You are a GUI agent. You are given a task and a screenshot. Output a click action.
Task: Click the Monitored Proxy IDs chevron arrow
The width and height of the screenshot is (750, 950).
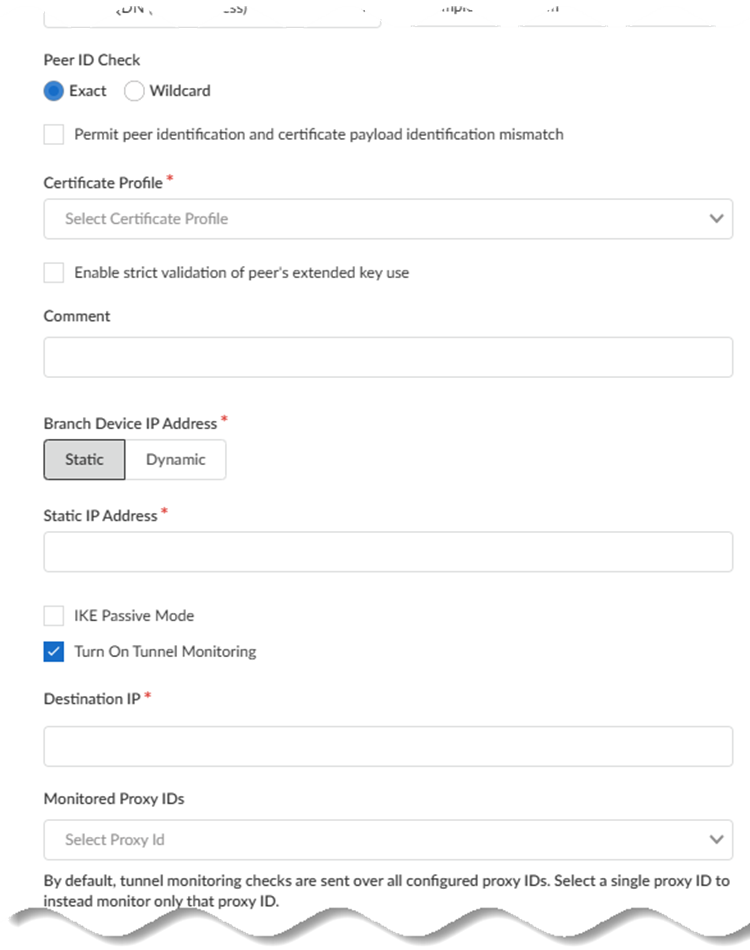pos(715,840)
